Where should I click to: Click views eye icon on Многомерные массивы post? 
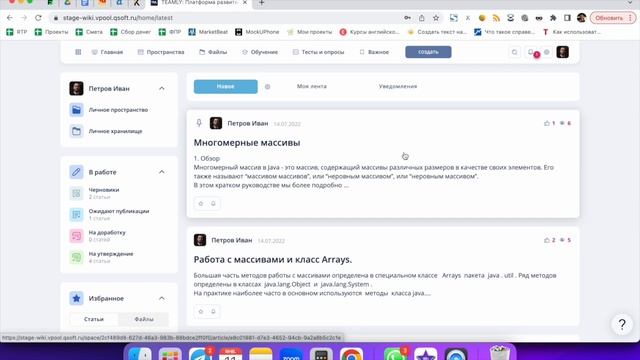click(562, 123)
